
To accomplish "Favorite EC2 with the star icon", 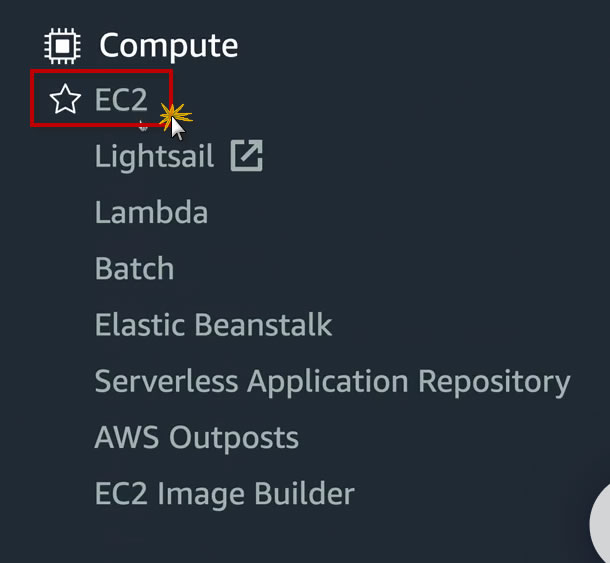I will pyautogui.click(x=65, y=99).
